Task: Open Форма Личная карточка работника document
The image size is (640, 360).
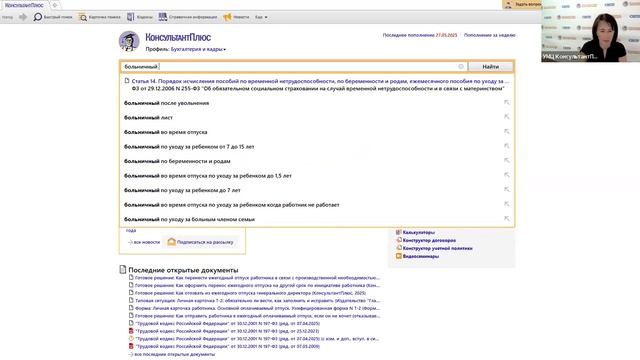Action: 257,308
